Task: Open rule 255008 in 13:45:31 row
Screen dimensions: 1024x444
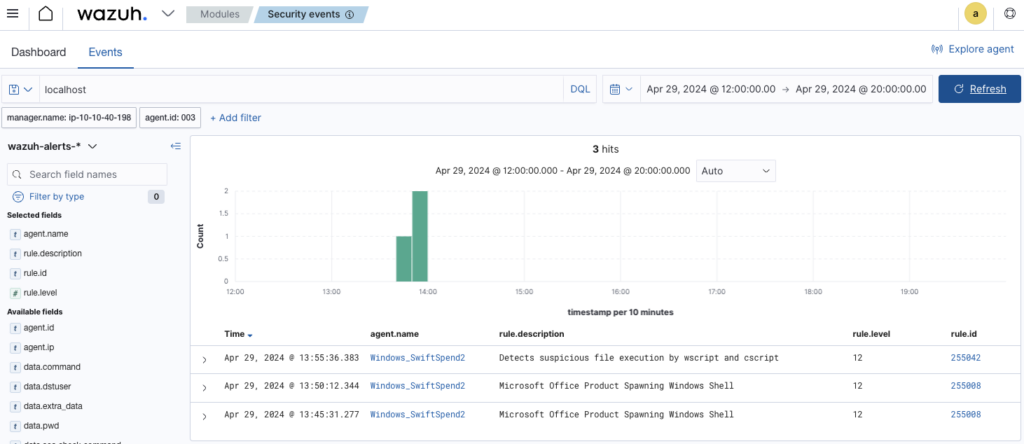Action: pyautogui.click(x=965, y=414)
